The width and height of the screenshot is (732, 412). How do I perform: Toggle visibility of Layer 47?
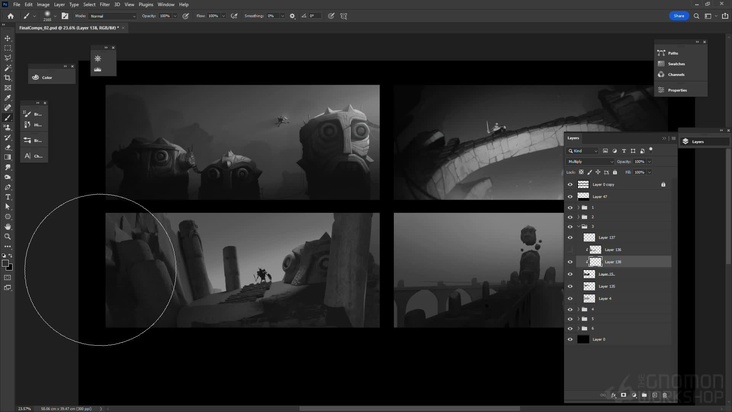coord(570,197)
